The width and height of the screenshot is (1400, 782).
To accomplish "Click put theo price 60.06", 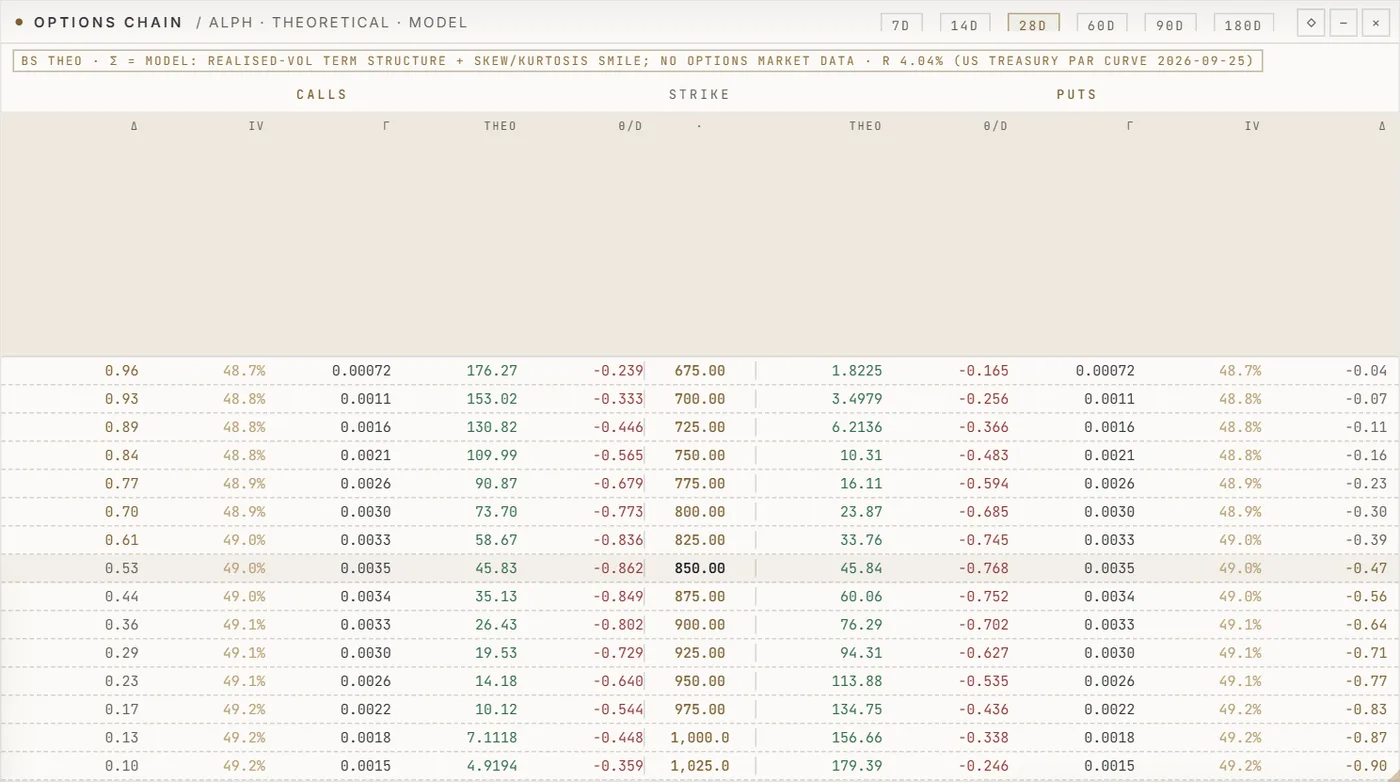I will (861, 596).
